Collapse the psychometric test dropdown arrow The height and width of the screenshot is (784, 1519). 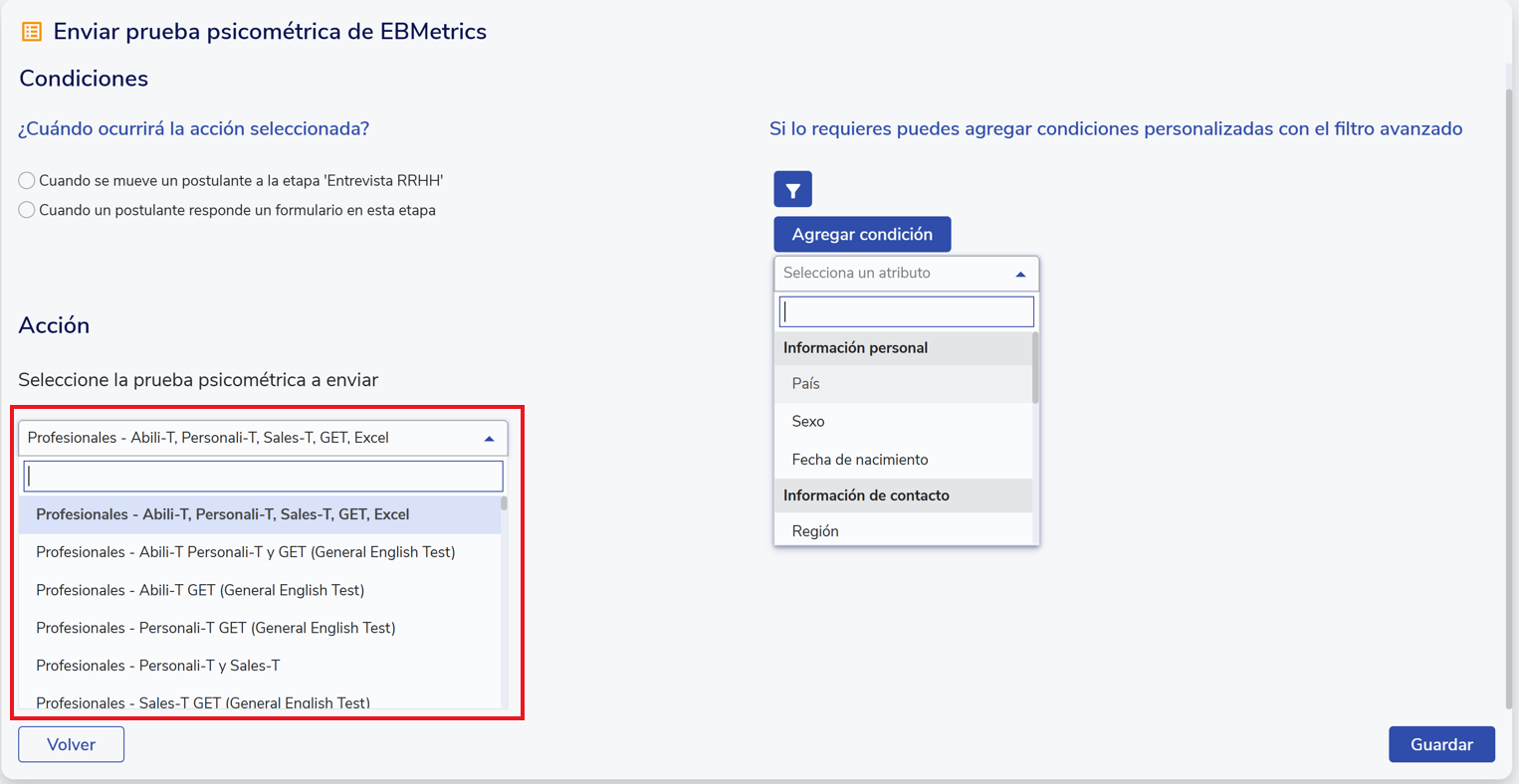pos(489,438)
